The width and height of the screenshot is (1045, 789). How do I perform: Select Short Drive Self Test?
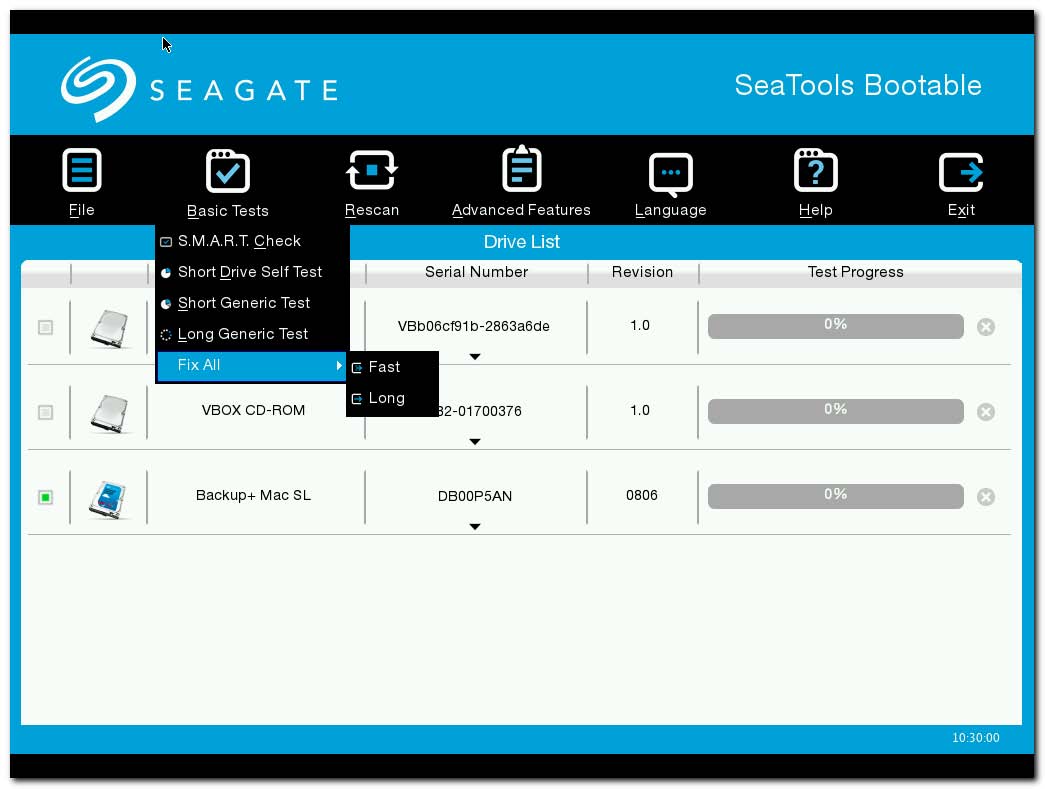tap(252, 272)
